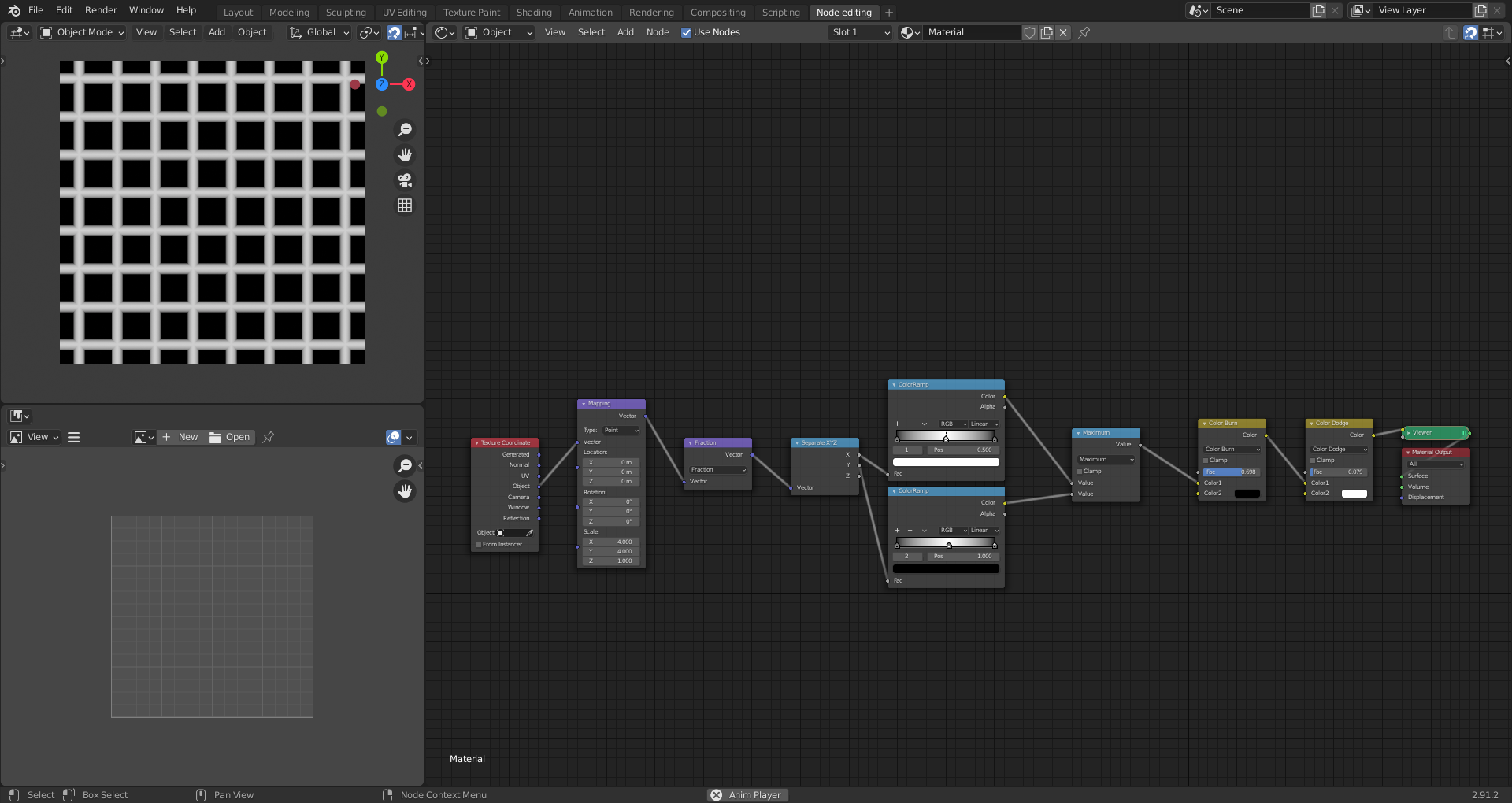The width and height of the screenshot is (1512, 803).
Task: Click upper ColorRamp Pos 0.500 field
Action: tap(962, 450)
